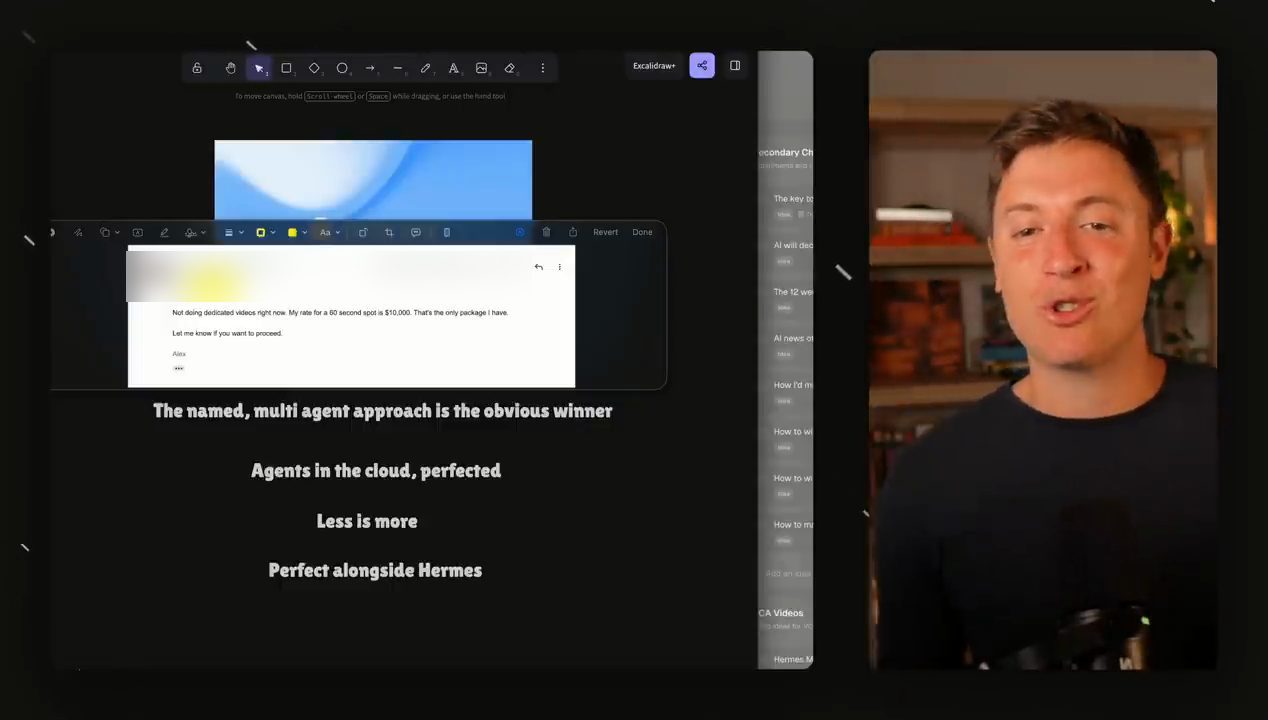Expand the border color dropdown
The image size is (1268, 720).
(265, 232)
